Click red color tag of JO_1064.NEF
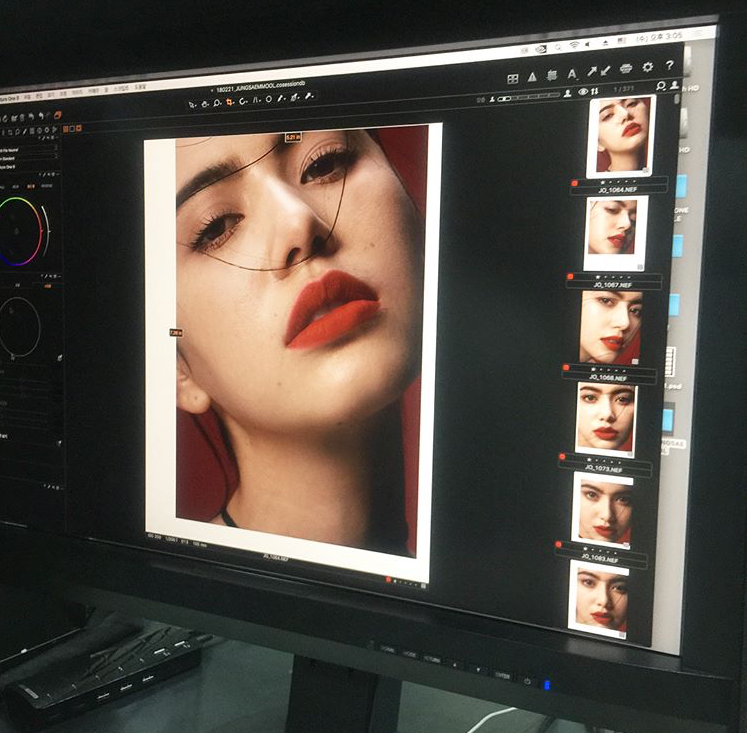747x733 pixels. pos(575,183)
